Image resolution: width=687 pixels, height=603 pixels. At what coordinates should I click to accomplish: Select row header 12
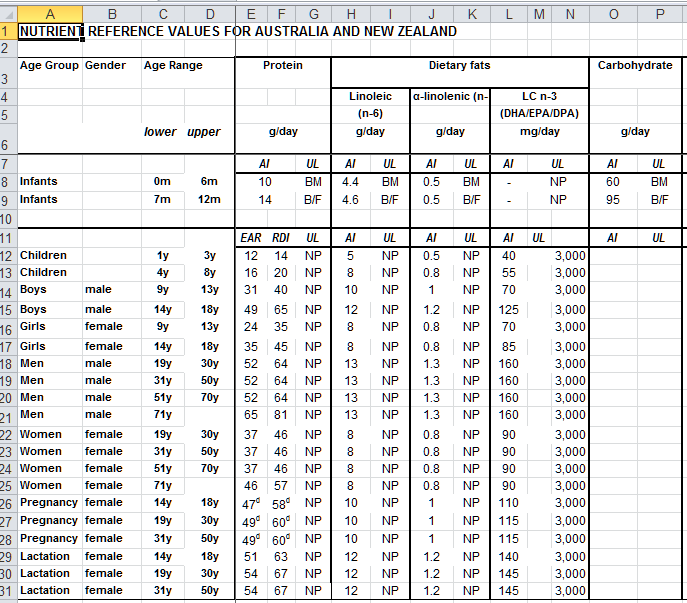tap(8, 256)
